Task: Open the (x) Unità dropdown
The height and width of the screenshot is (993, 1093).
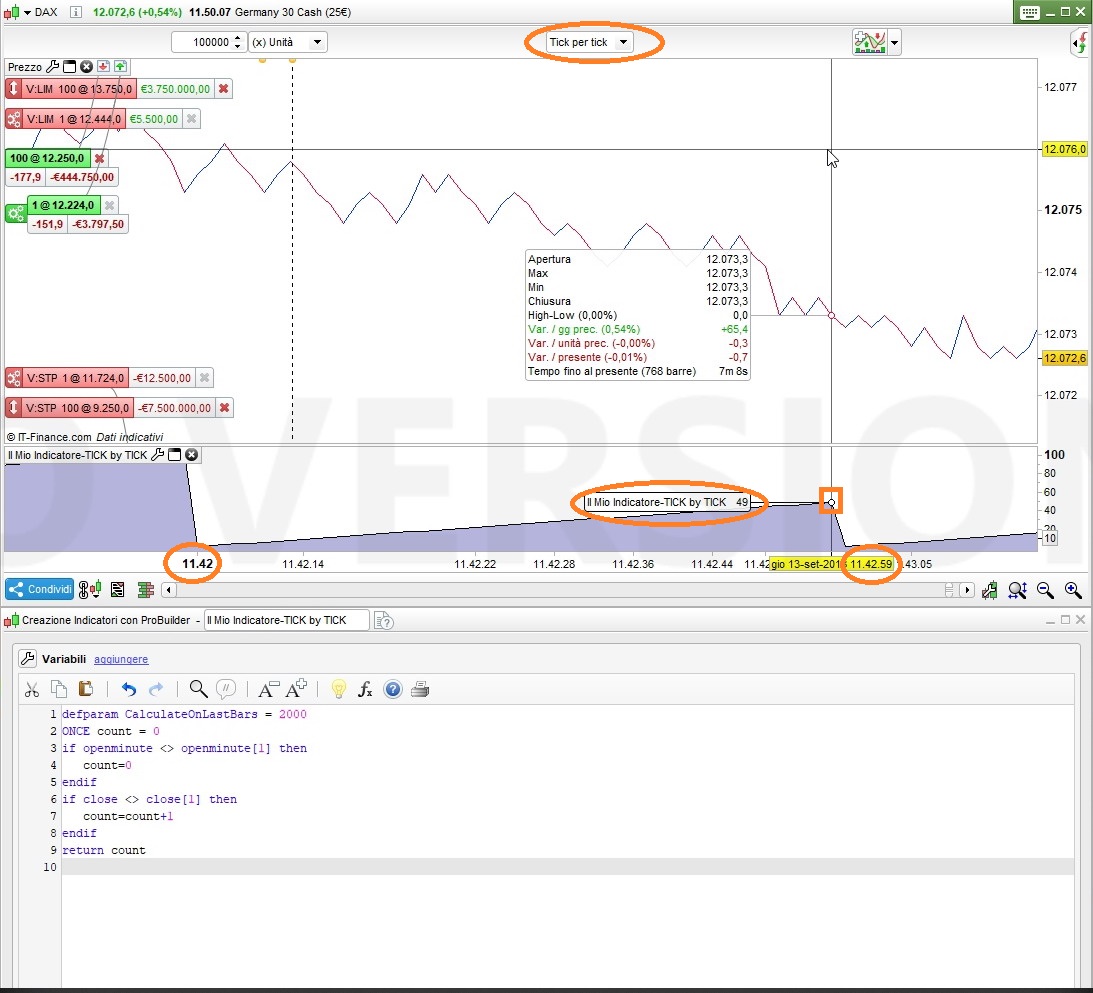Action: tap(288, 42)
